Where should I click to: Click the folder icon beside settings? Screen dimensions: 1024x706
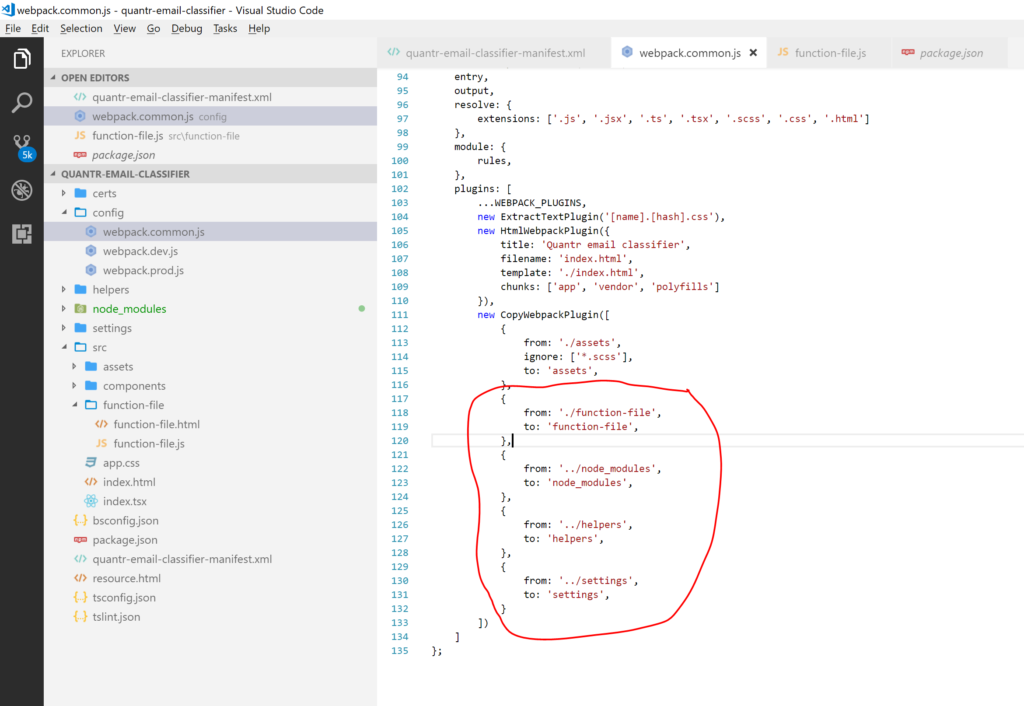[80, 327]
